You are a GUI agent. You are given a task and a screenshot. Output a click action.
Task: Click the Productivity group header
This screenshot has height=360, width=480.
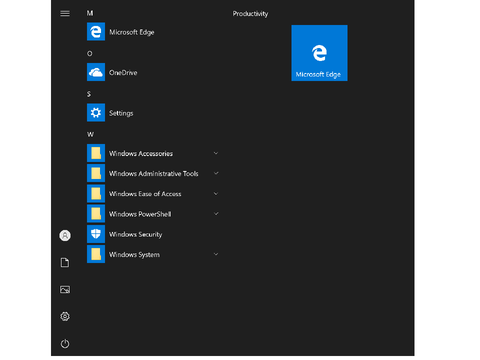point(250,14)
